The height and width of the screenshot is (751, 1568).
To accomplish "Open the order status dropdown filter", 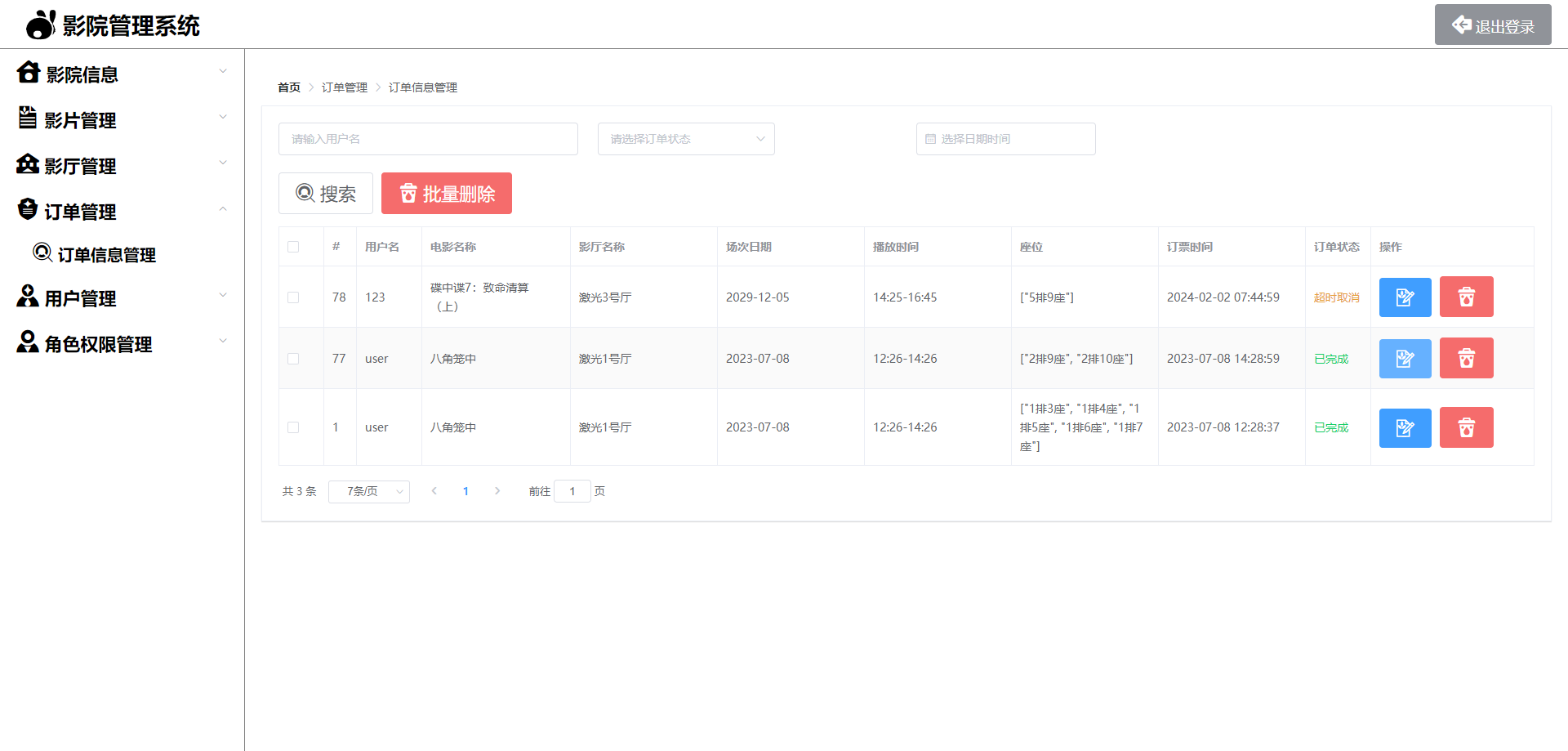I will [685, 140].
